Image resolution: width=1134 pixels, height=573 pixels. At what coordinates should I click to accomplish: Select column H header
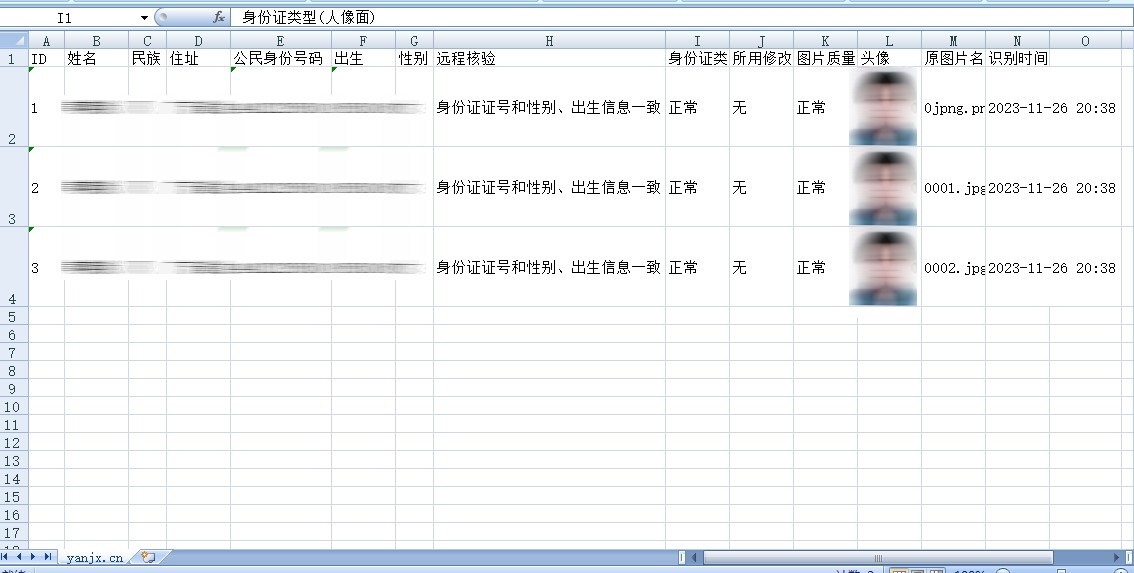549,41
